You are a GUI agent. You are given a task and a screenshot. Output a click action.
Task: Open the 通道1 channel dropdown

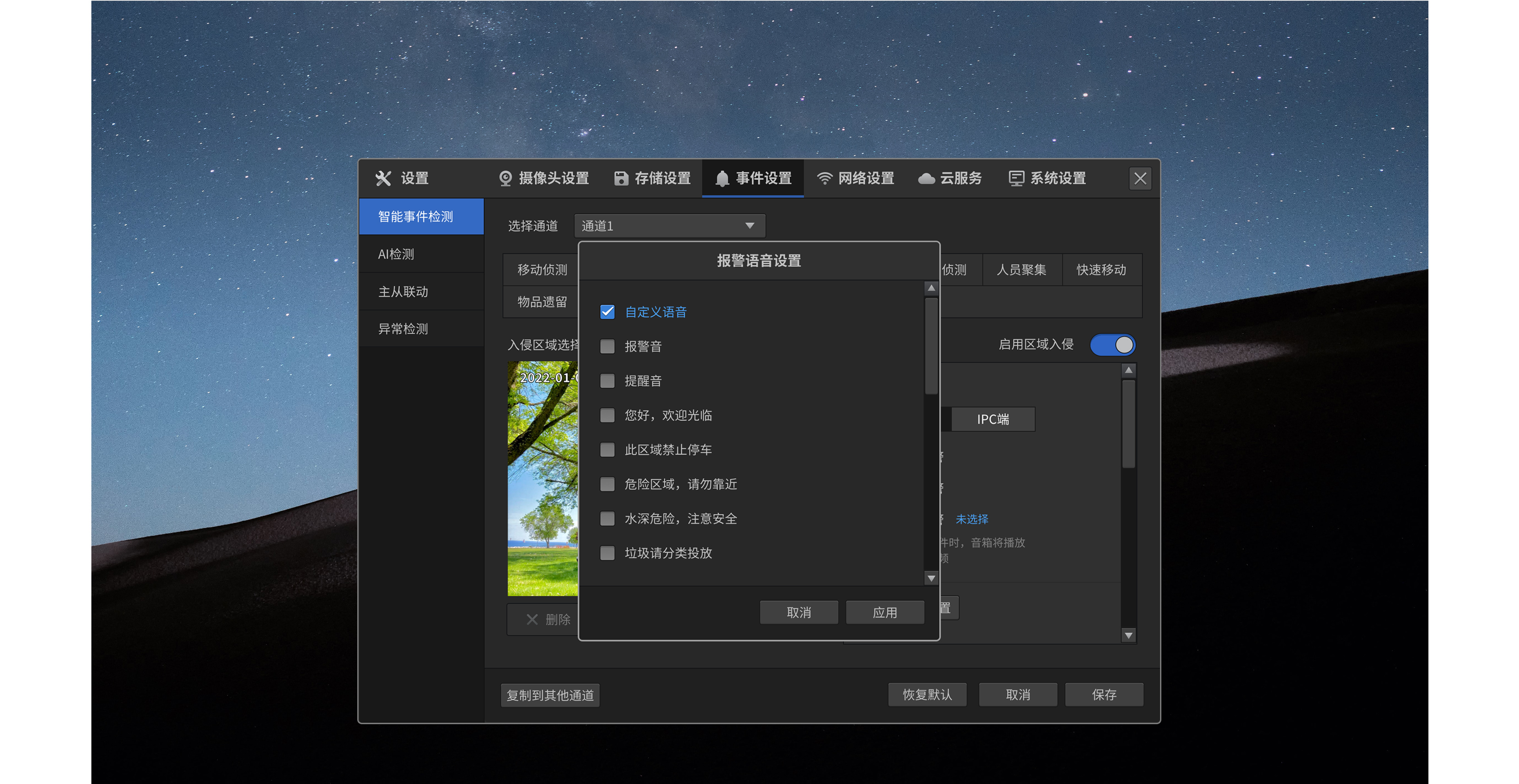pyautogui.click(x=669, y=226)
